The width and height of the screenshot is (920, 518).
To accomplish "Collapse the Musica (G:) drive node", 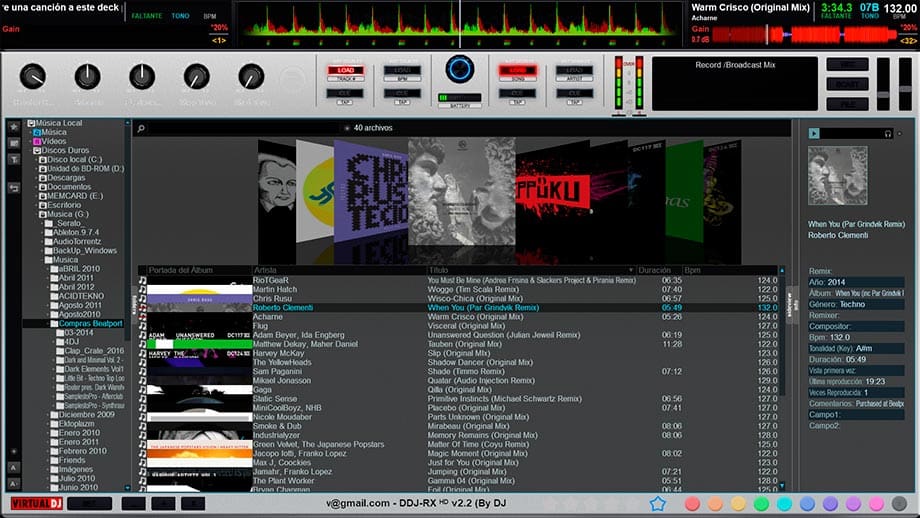I will coord(35,214).
